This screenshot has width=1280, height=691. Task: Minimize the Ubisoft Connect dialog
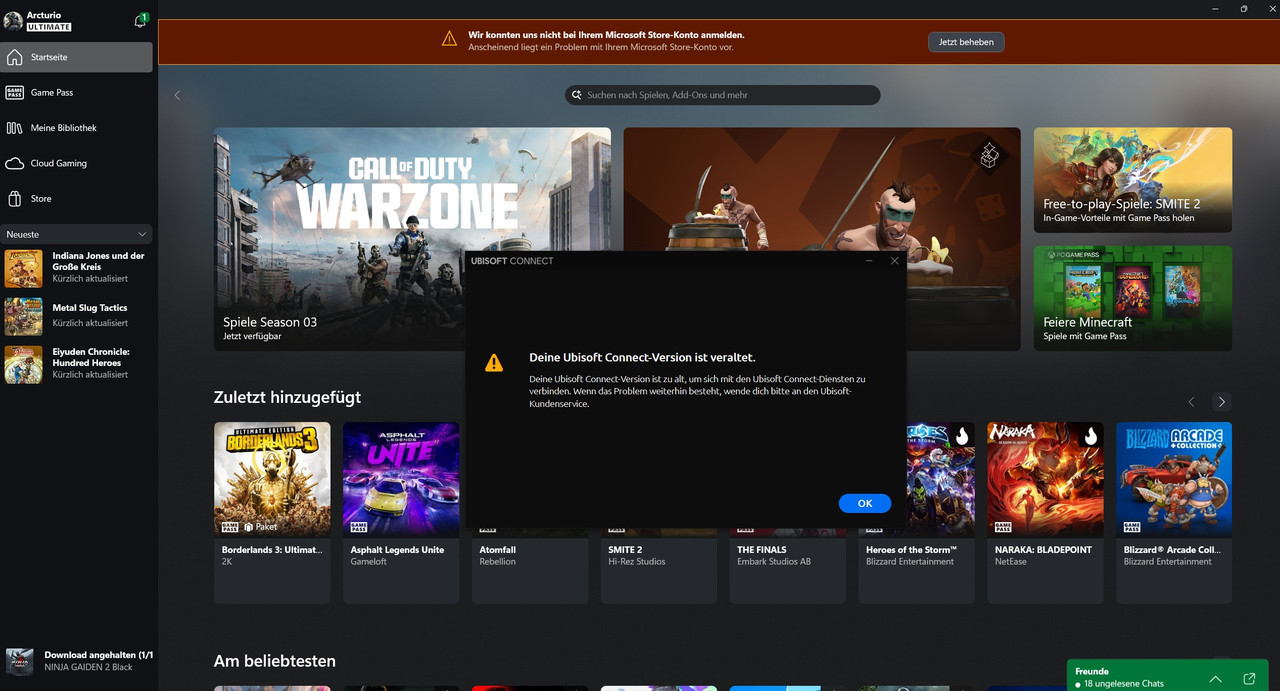[x=869, y=261]
